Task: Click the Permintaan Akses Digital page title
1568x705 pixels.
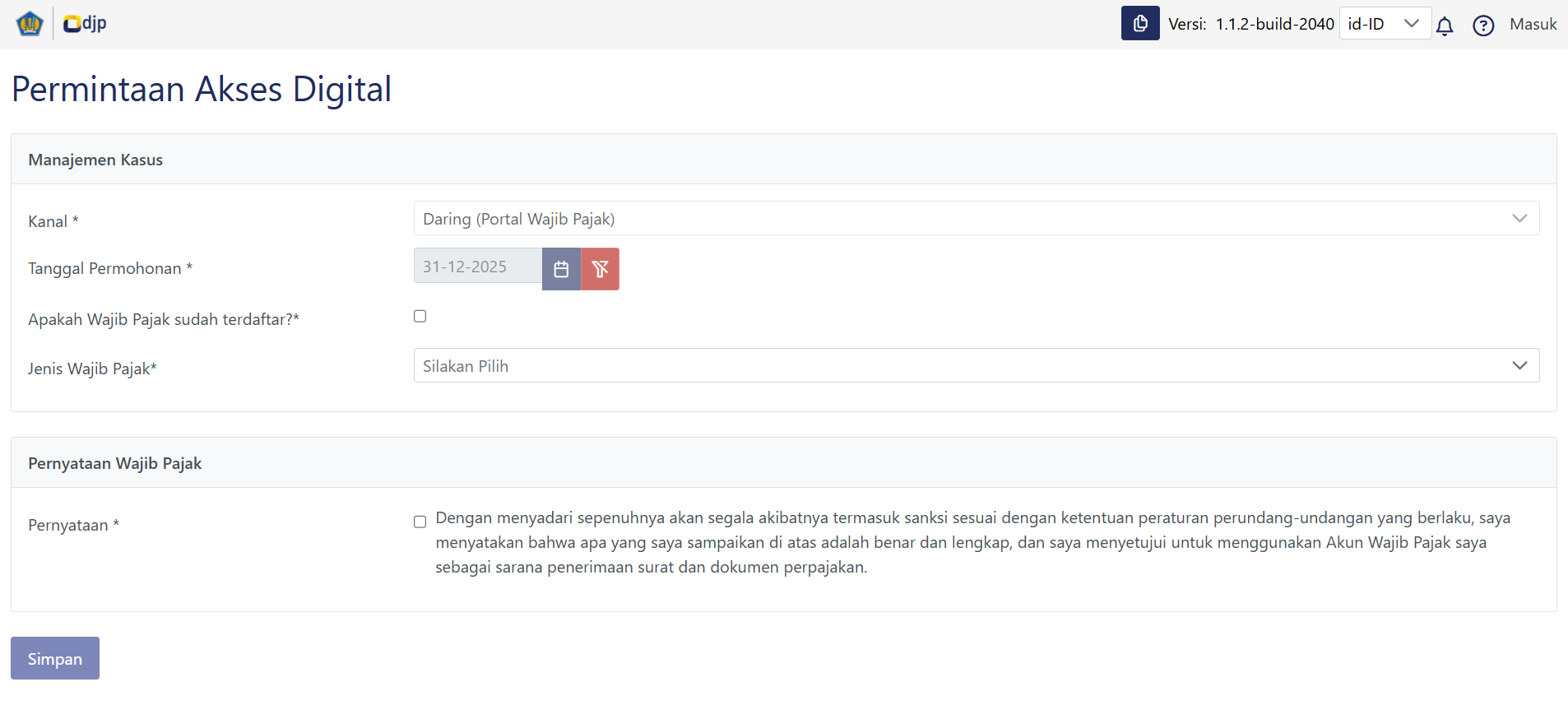Action: pyautogui.click(x=202, y=90)
